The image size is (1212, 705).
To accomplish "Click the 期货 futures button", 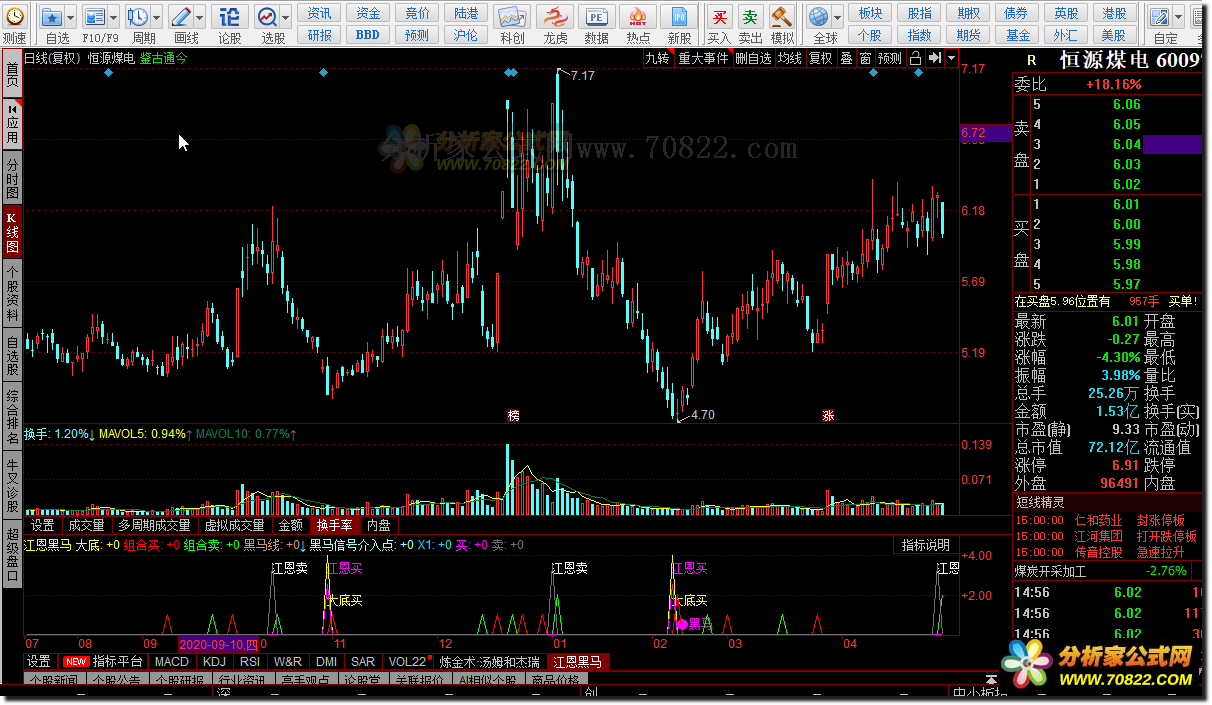I will 969,35.
